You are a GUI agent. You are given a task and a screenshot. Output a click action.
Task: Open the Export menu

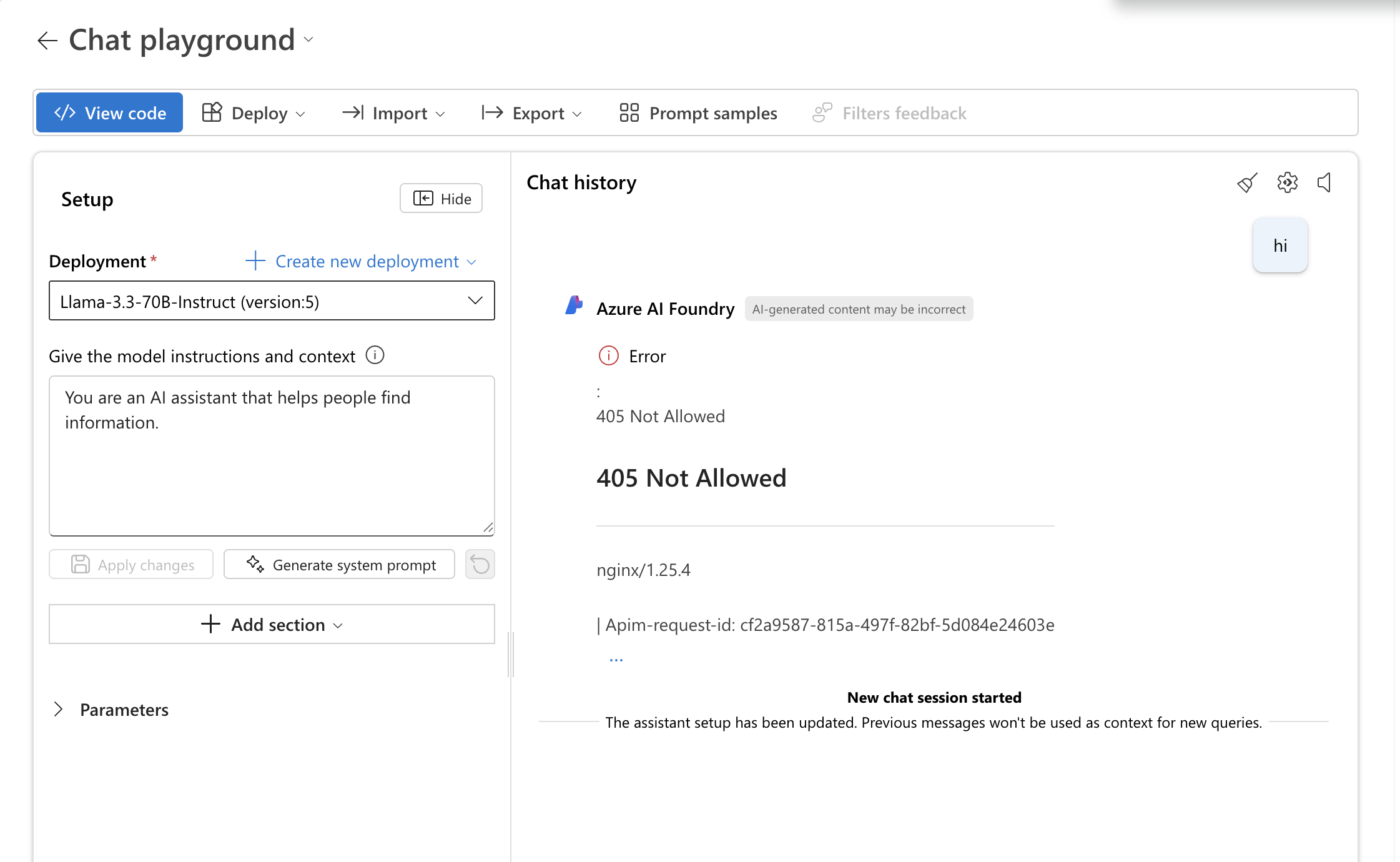click(532, 113)
